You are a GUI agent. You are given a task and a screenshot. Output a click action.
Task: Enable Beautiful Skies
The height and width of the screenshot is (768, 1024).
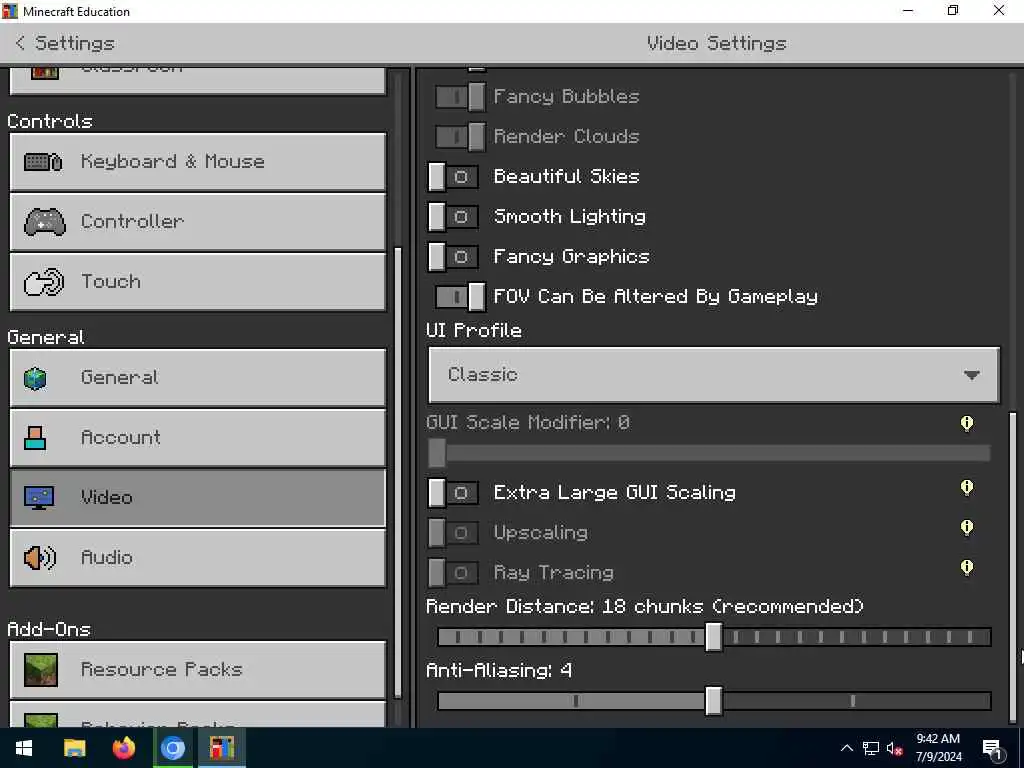(x=453, y=177)
